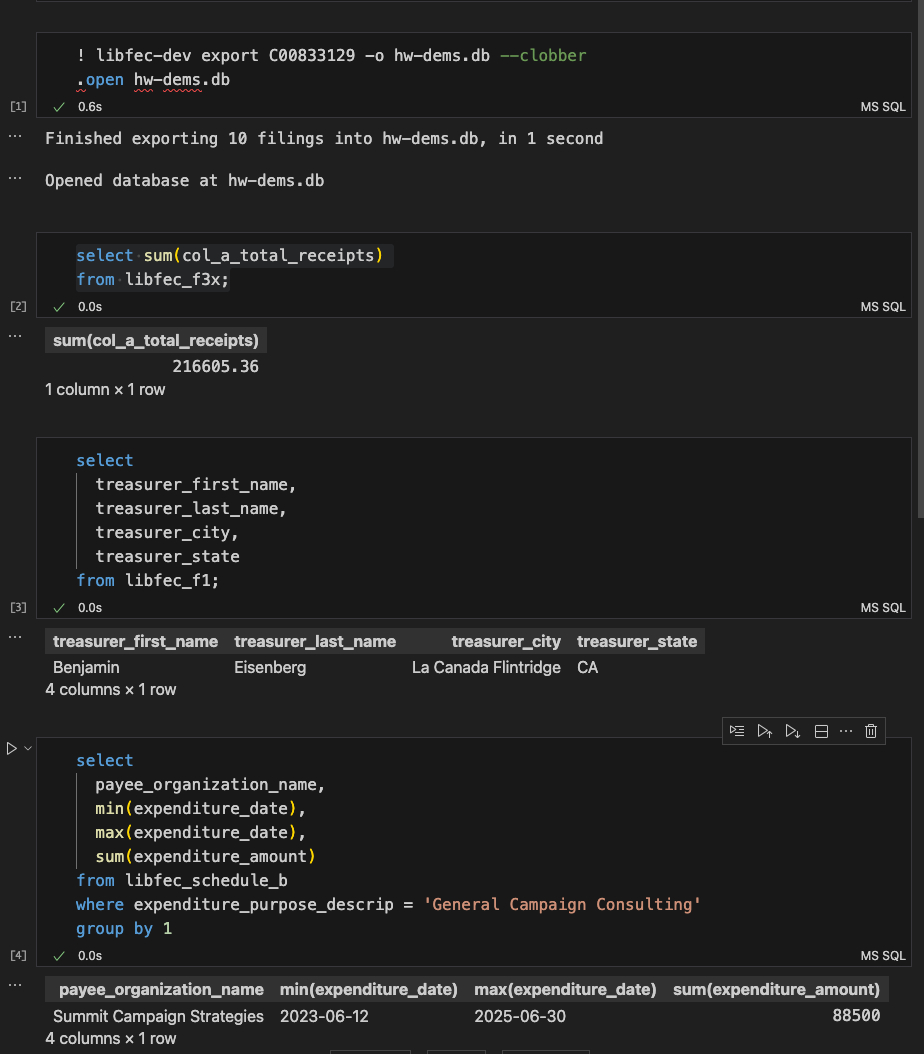Open output ellipsis beside sum(col_a_total_receipts) result
The height and width of the screenshot is (1054, 924).
(x=14, y=336)
